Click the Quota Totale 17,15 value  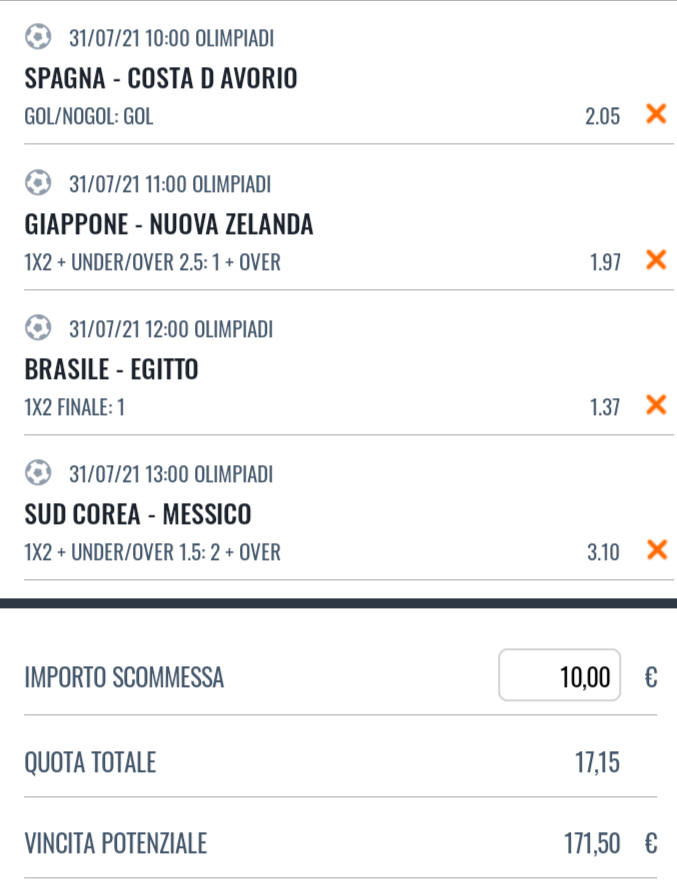click(x=597, y=764)
